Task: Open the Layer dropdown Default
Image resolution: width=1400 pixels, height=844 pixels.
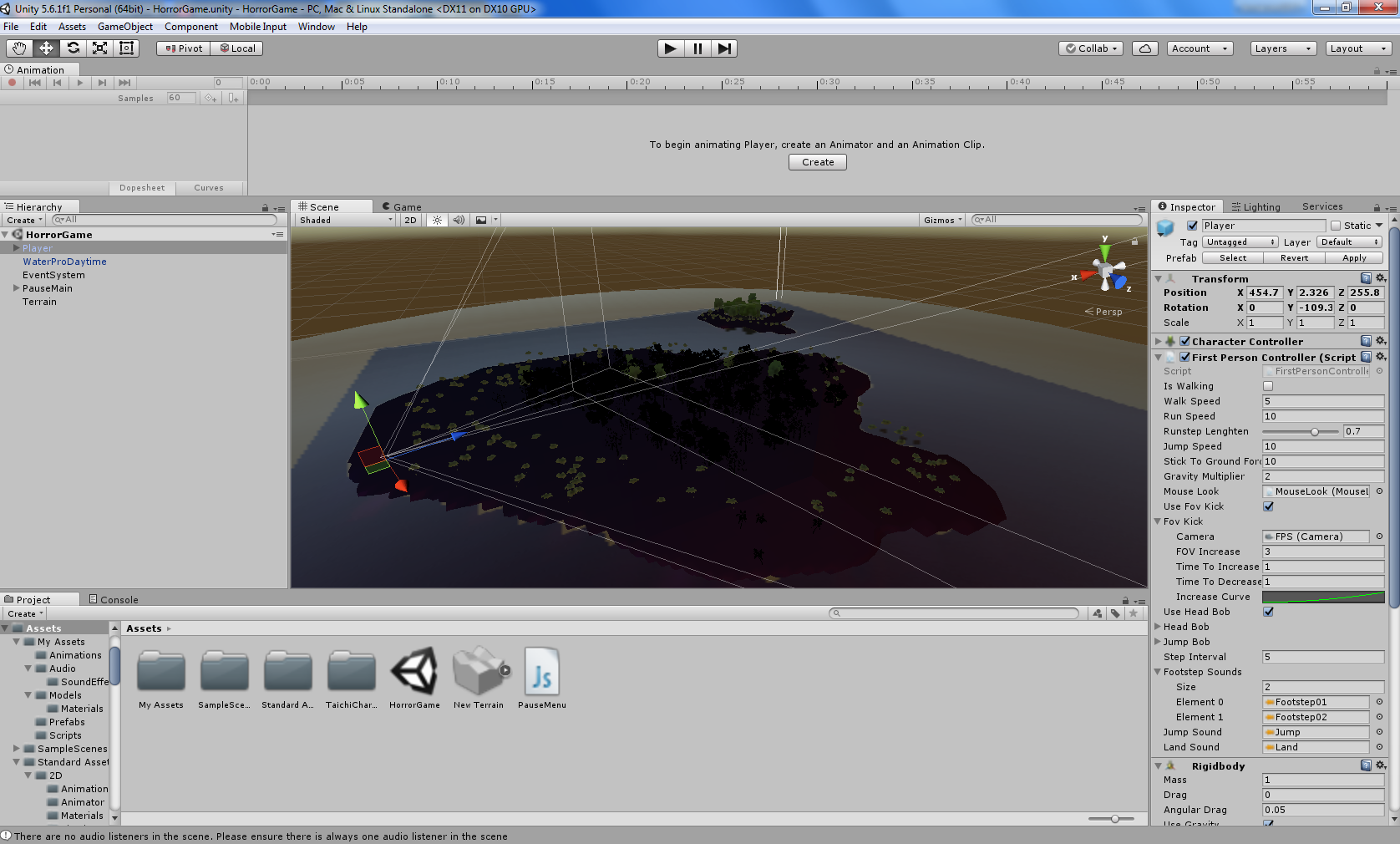Action: pos(1349,242)
